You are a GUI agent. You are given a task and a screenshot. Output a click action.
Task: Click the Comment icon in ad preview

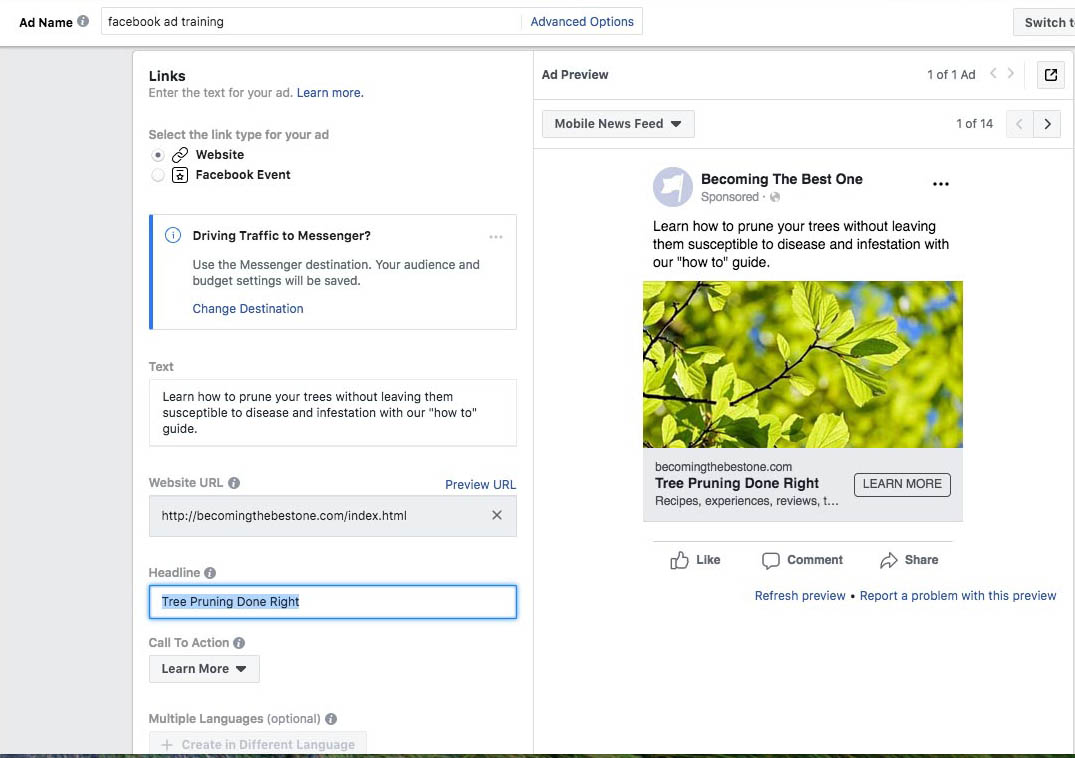771,560
